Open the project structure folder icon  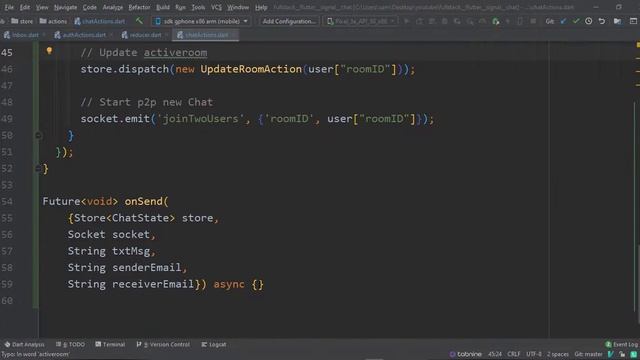click(618, 21)
